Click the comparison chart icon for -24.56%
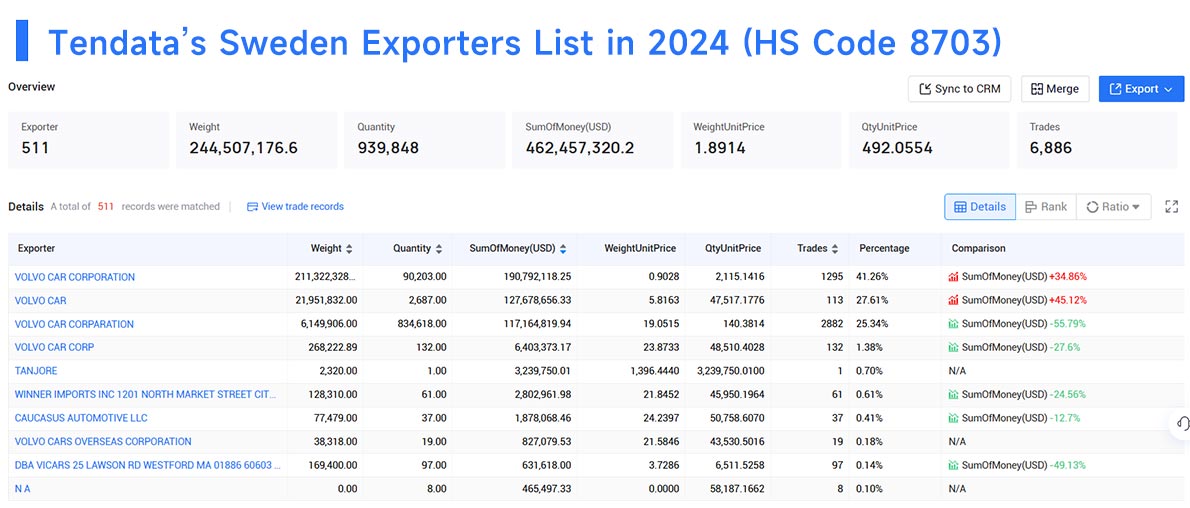Viewport: 1190px width, 508px height. pos(953,395)
